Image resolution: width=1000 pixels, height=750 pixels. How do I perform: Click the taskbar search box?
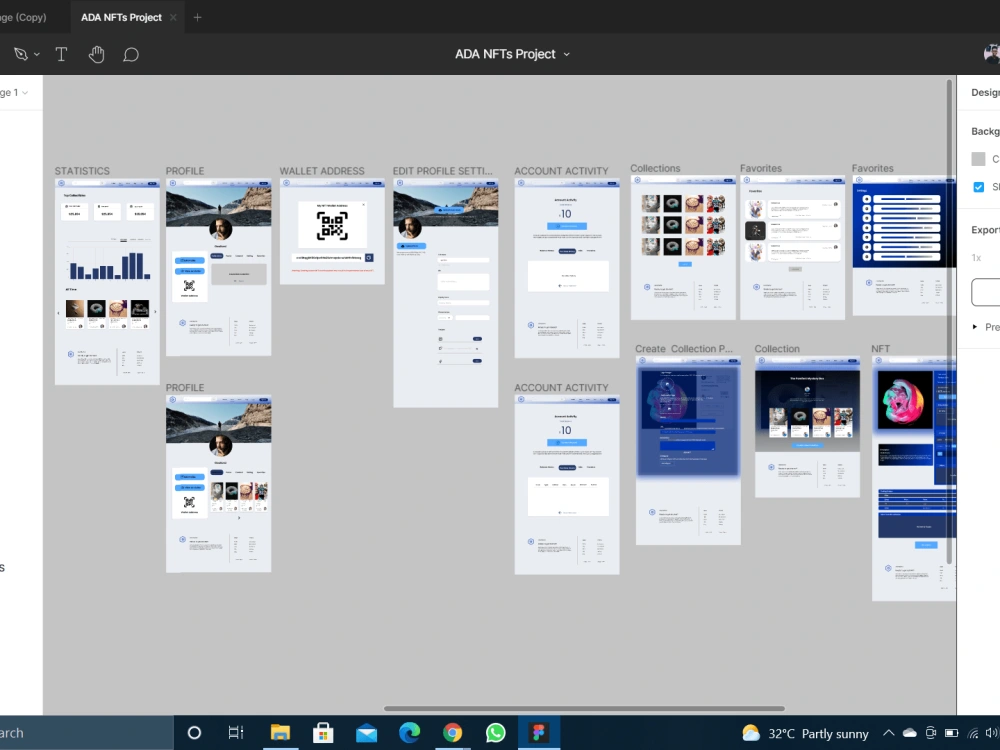(86, 733)
